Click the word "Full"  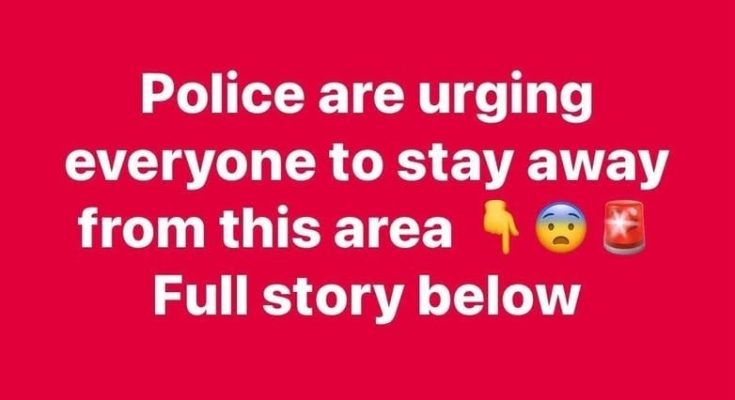(x=200, y=294)
